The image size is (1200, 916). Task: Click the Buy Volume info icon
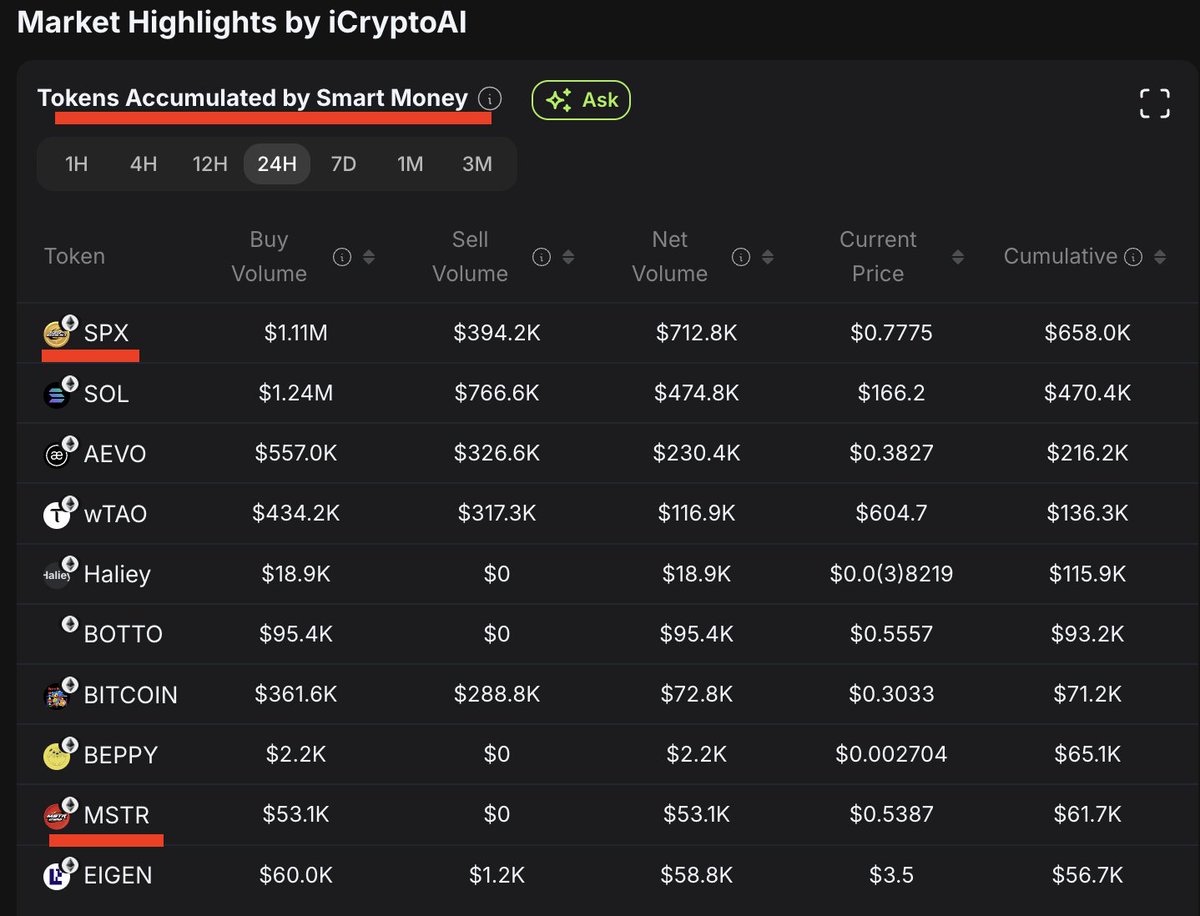point(342,257)
